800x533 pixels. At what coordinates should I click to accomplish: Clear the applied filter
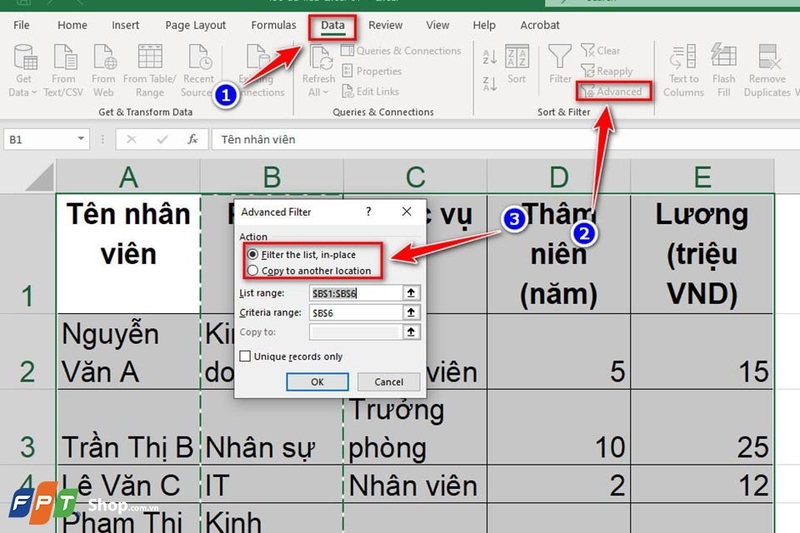point(601,50)
